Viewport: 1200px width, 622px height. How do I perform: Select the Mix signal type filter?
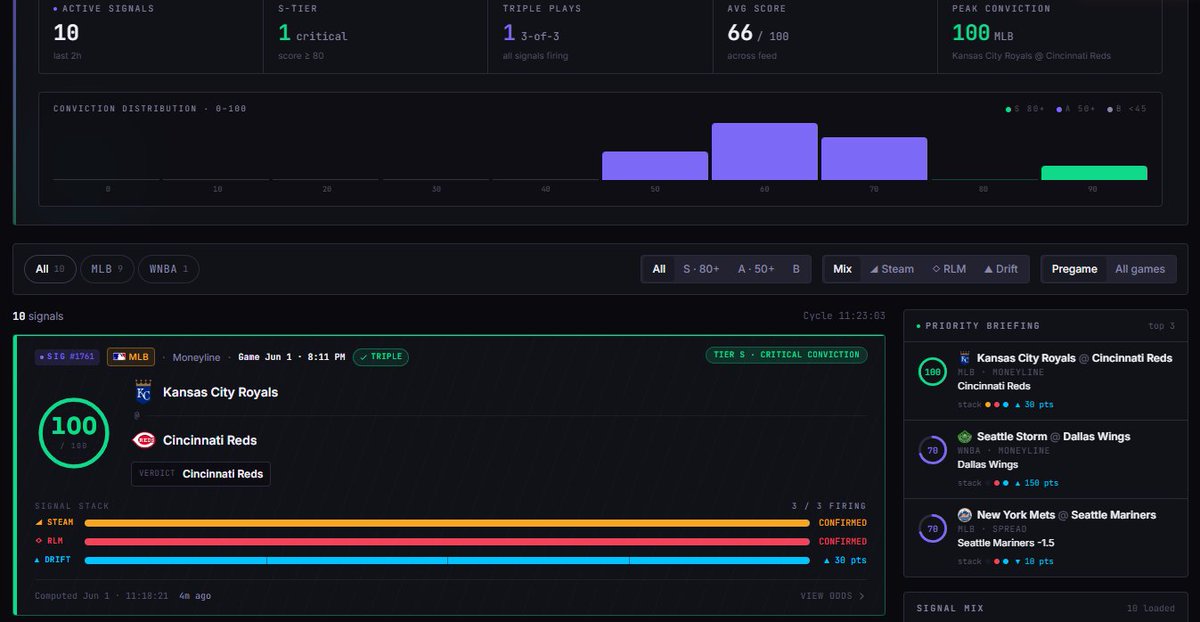click(842, 269)
